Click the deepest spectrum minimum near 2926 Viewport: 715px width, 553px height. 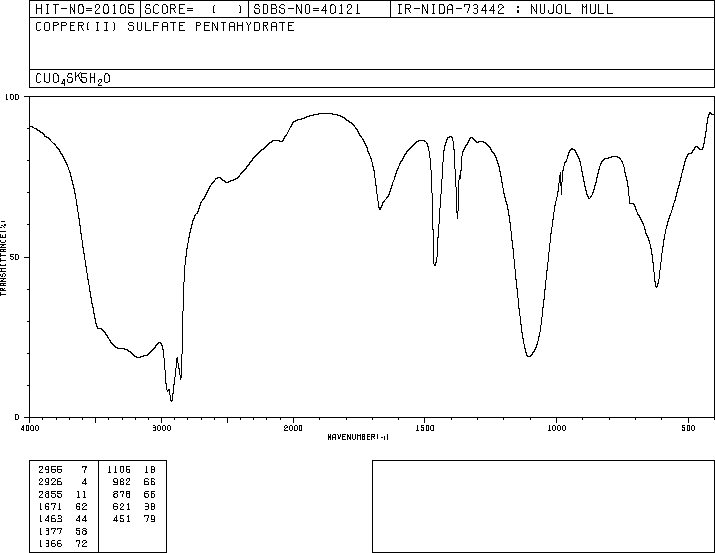click(171, 400)
